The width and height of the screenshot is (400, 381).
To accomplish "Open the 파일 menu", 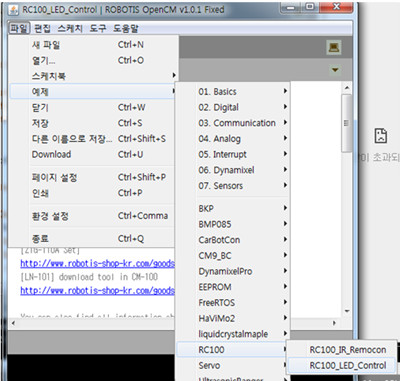I will pos(19,28).
